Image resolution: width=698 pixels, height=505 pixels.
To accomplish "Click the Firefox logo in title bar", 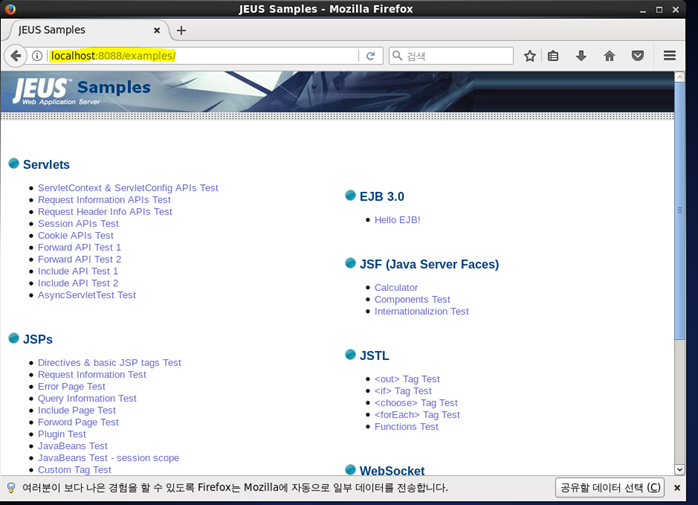I will pos(10,9).
